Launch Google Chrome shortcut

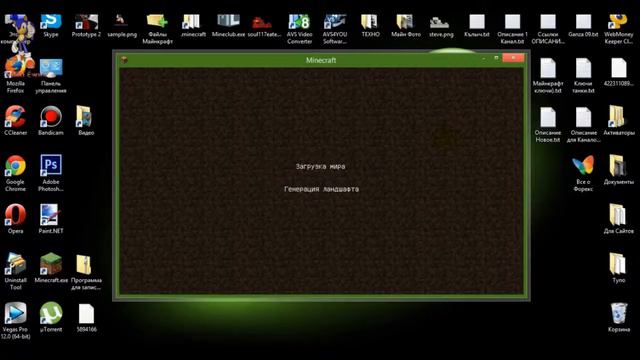[x=16, y=173]
